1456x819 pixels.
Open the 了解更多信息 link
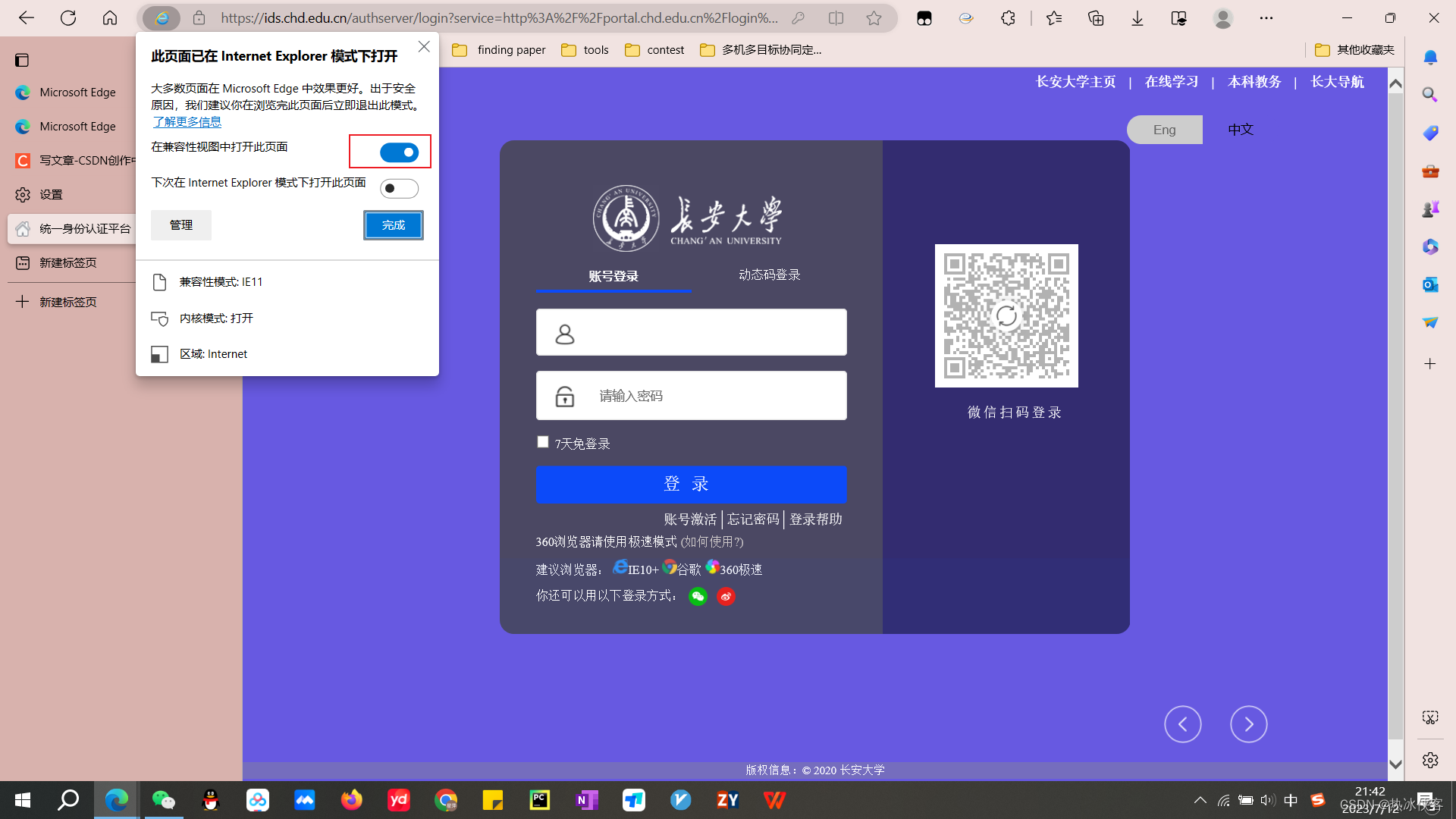(187, 122)
